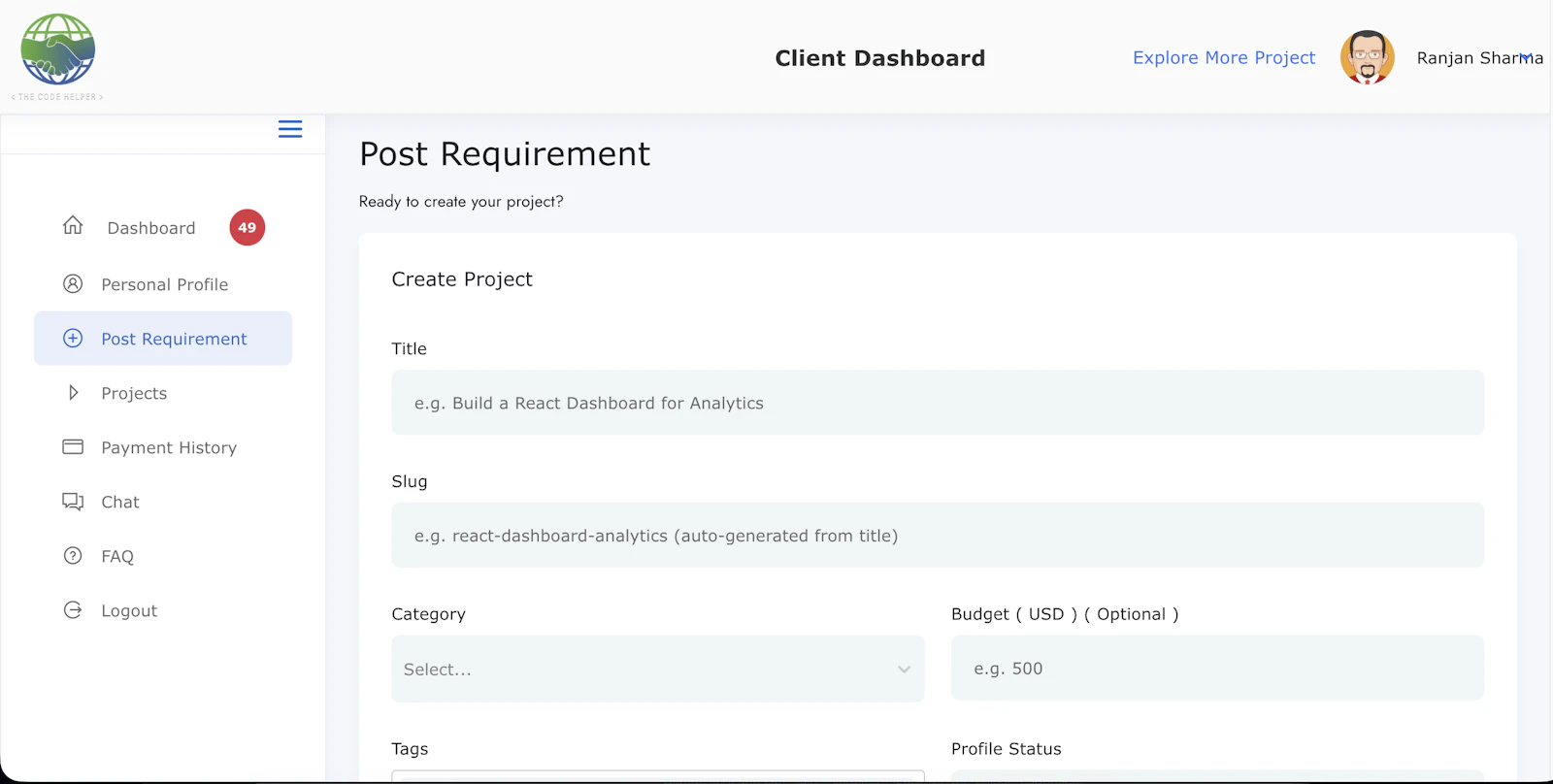The width and height of the screenshot is (1553, 784).
Task: Click the Category field label
Action: (x=429, y=614)
